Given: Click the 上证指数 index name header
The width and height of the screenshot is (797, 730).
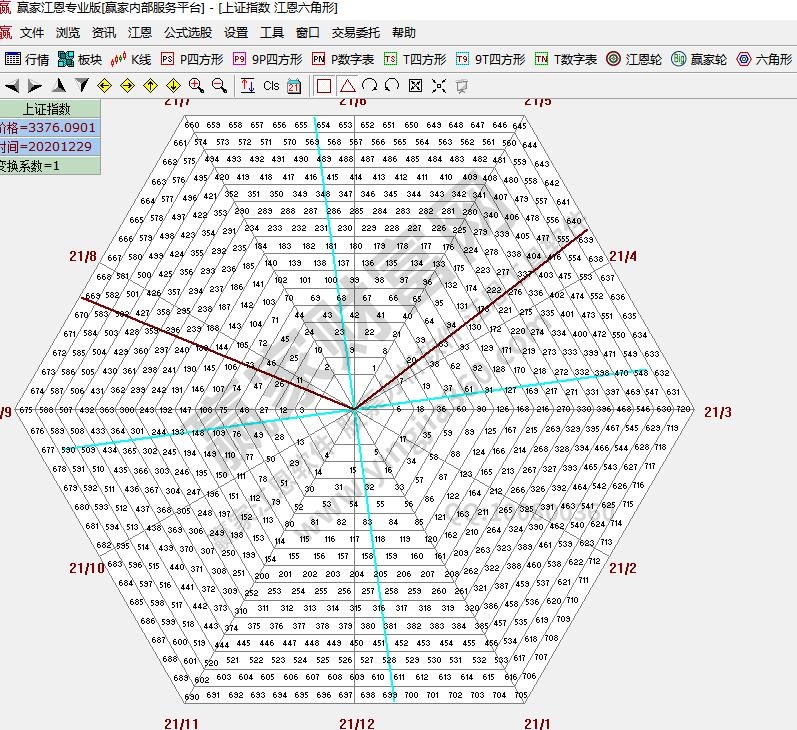Looking at the screenshot, I should coord(50,109).
